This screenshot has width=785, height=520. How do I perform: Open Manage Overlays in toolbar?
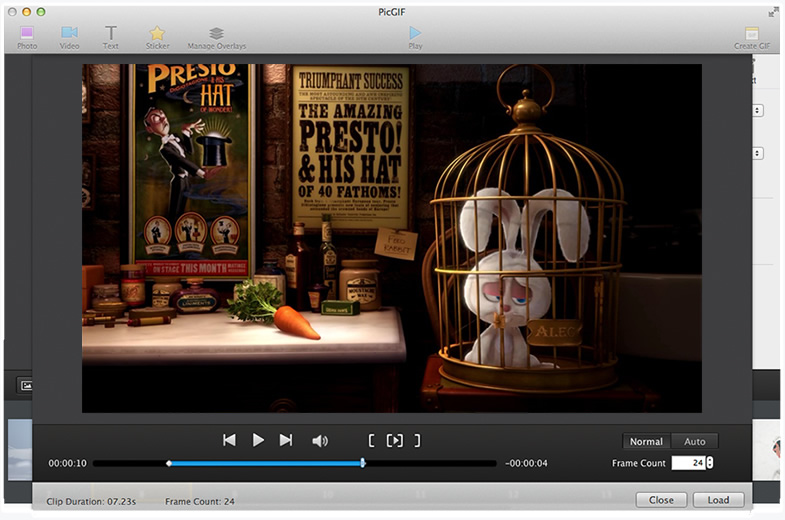click(216, 33)
